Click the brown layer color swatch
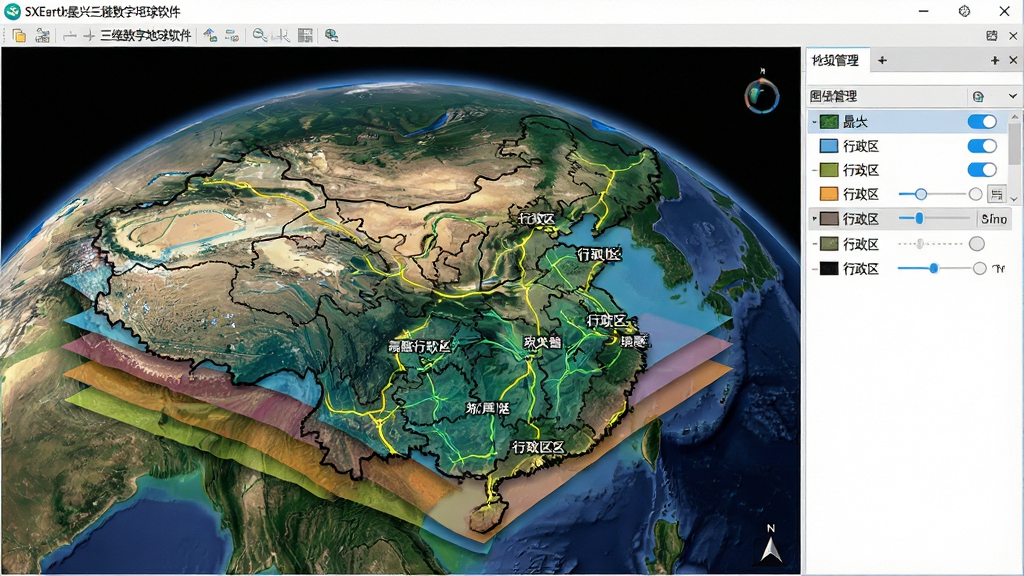Image resolution: width=1024 pixels, height=576 pixels. [x=829, y=219]
